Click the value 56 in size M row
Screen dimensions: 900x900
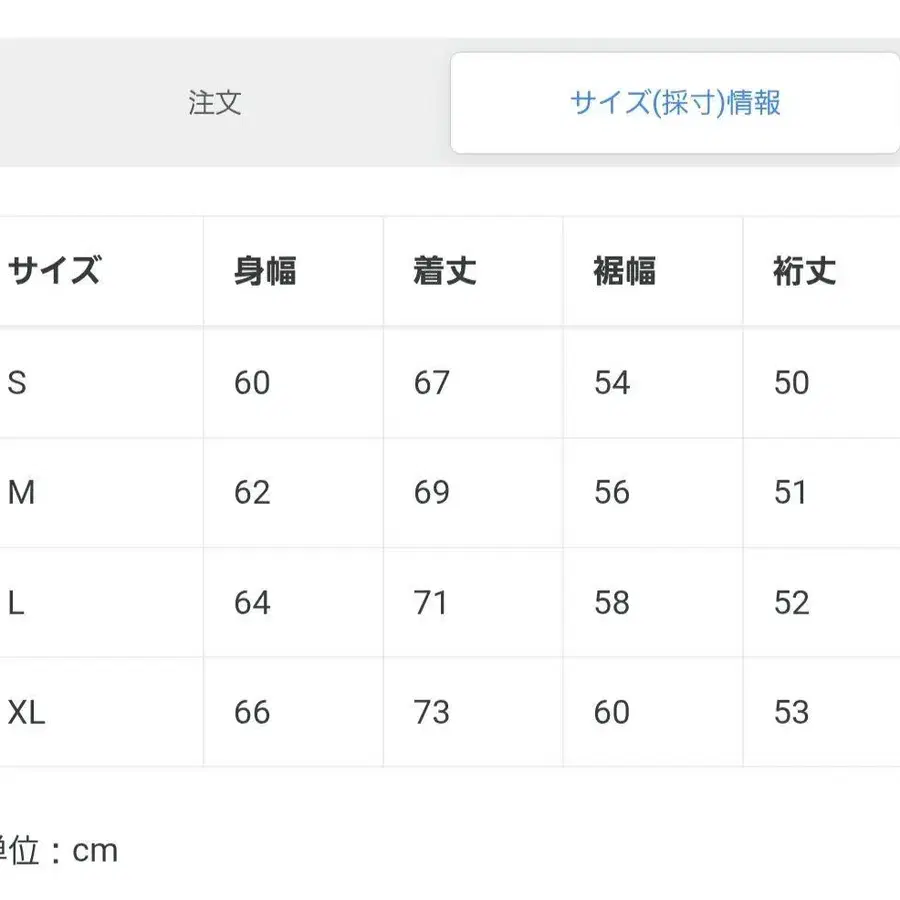coord(611,493)
